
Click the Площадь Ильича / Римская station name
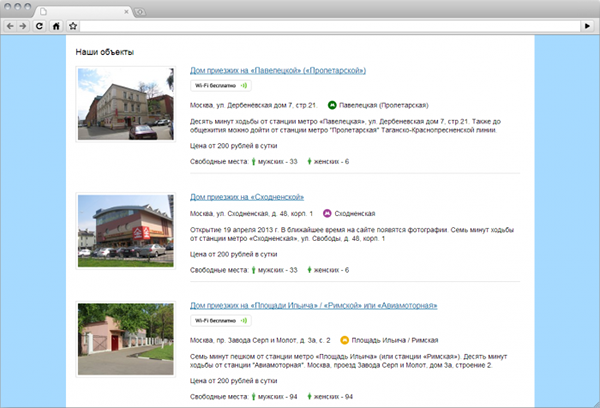click(x=395, y=340)
